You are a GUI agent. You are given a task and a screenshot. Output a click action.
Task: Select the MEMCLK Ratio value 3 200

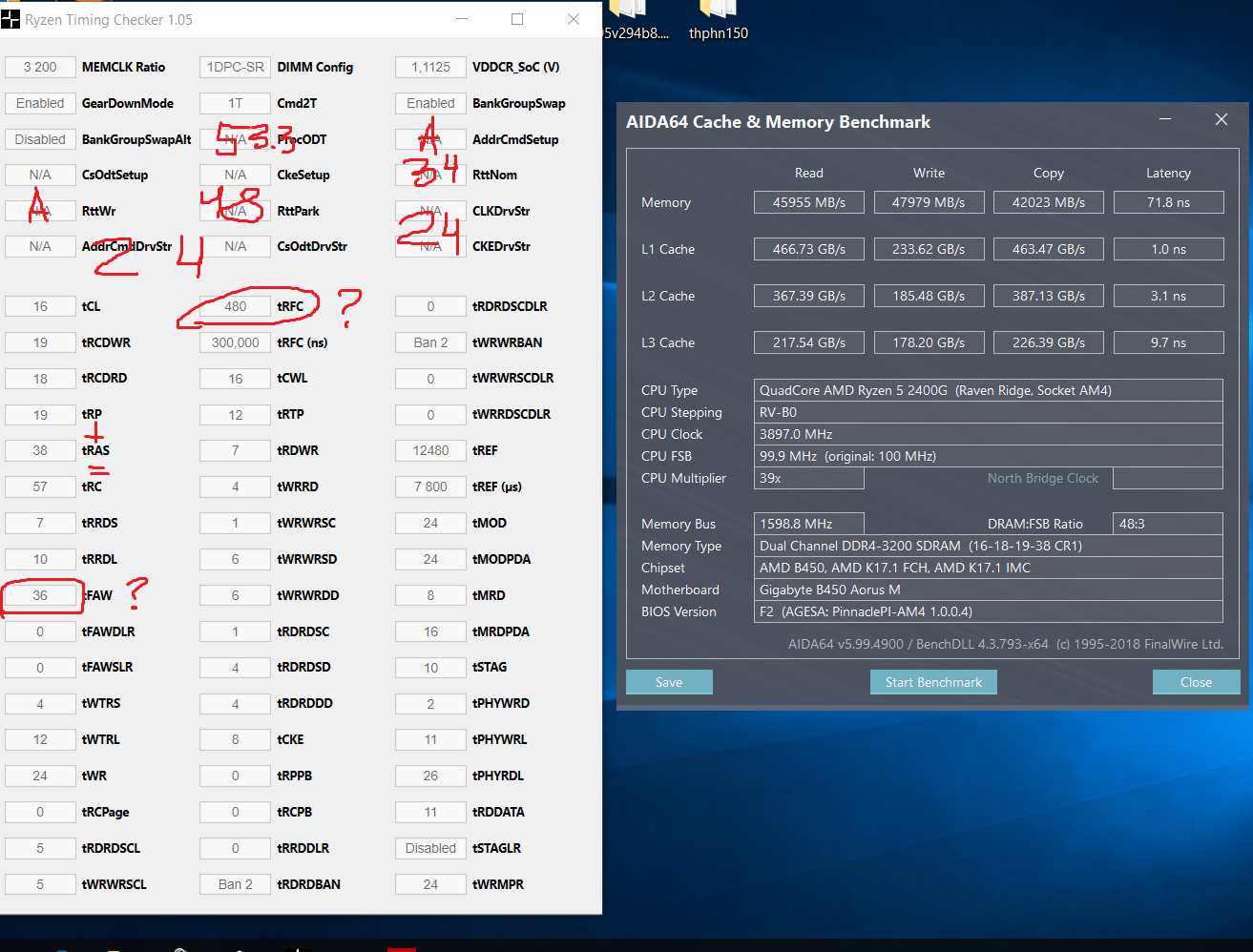pos(40,67)
